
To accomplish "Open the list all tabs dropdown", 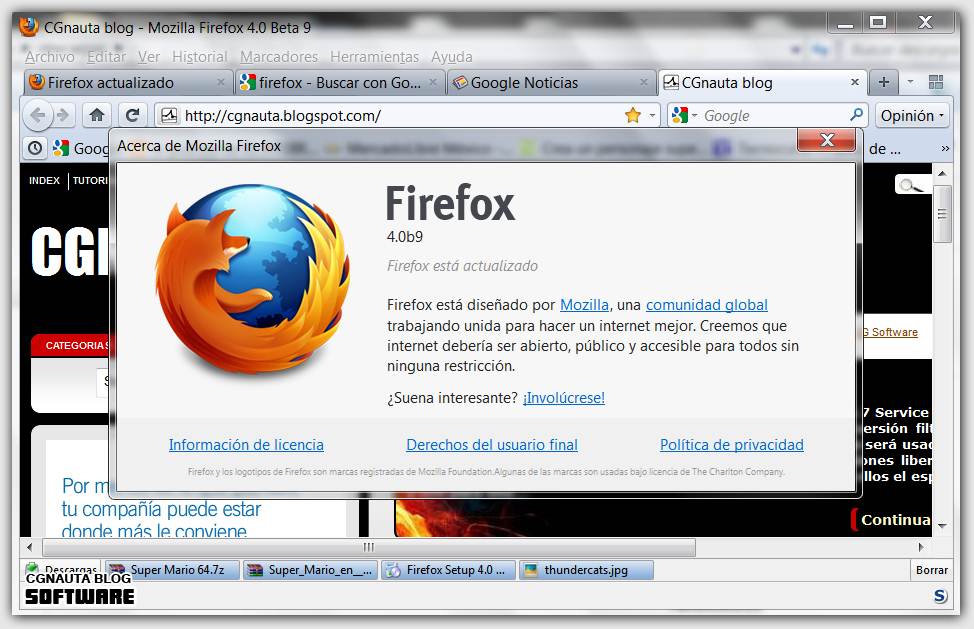I will pyautogui.click(x=910, y=81).
